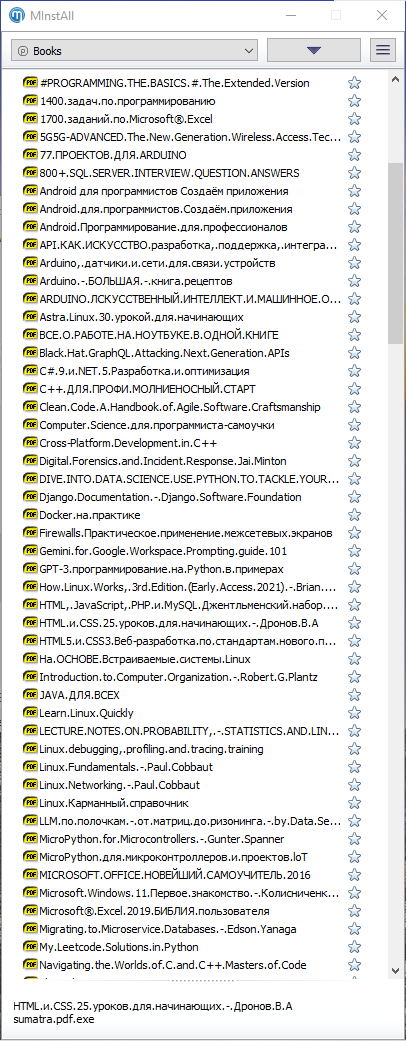Star the JAVA.ДЛЯ.ВСЕХ entry
The height and width of the screenshot is (1041, 406).
(x=354, y=694)
